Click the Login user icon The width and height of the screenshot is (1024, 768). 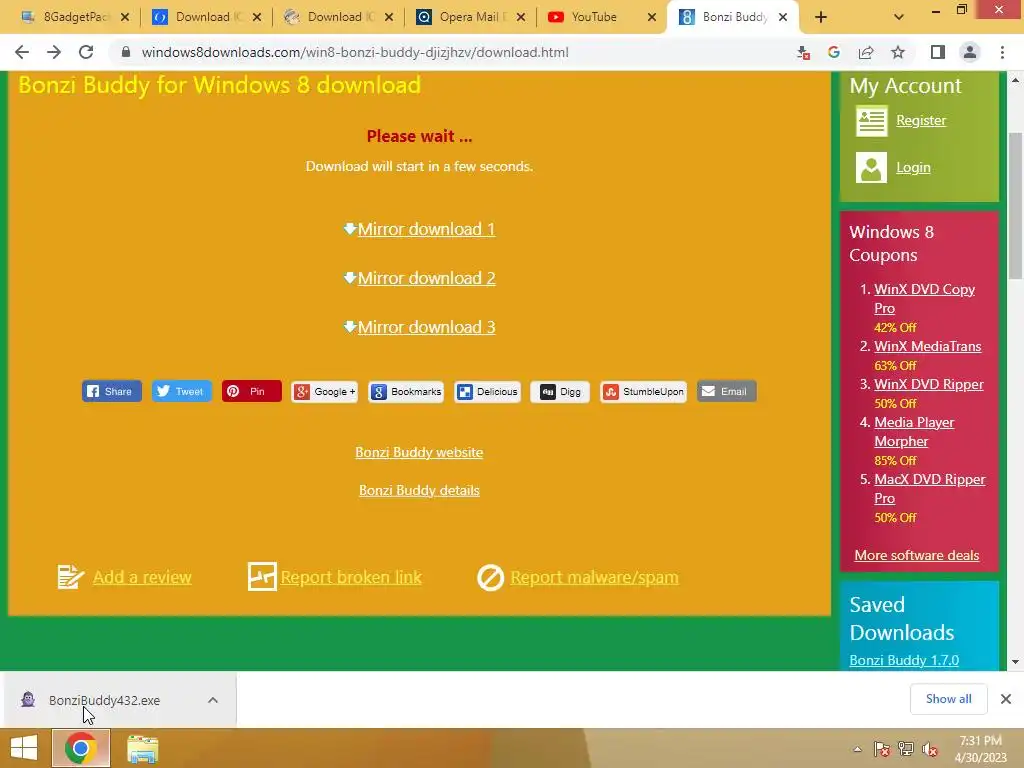[x=871, y=168]
